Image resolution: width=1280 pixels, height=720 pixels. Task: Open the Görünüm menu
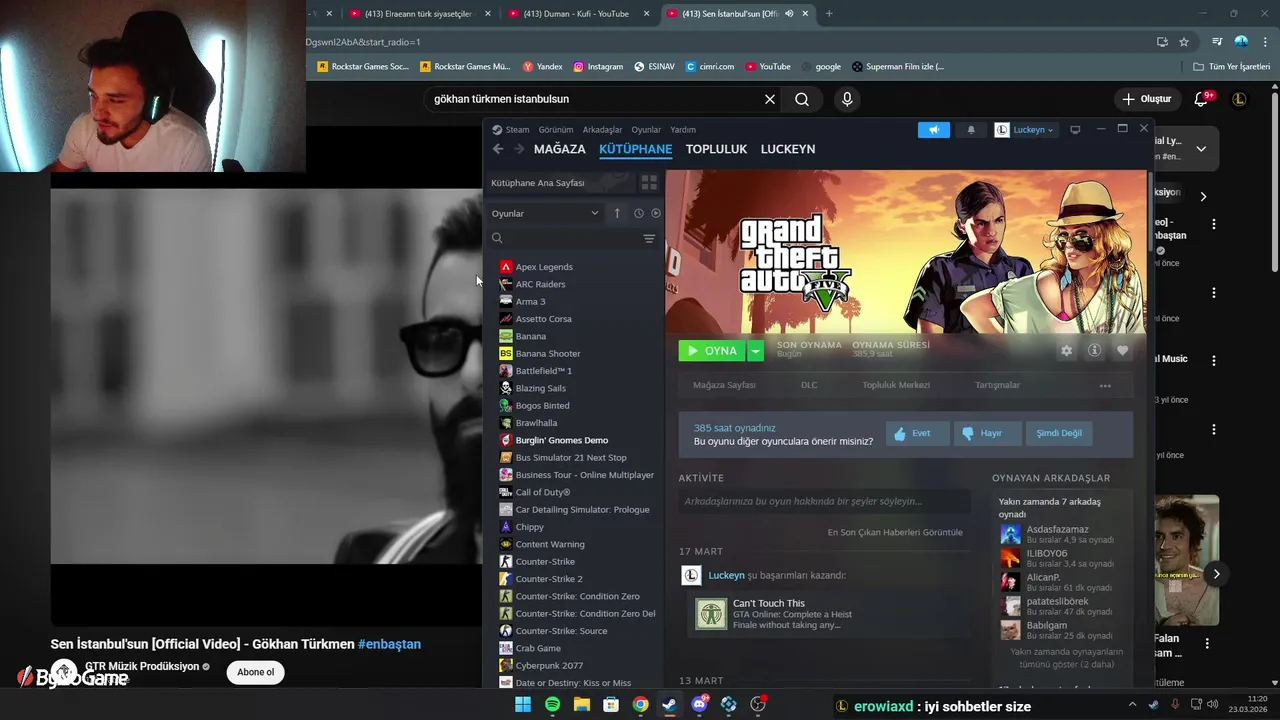point(556,130)
